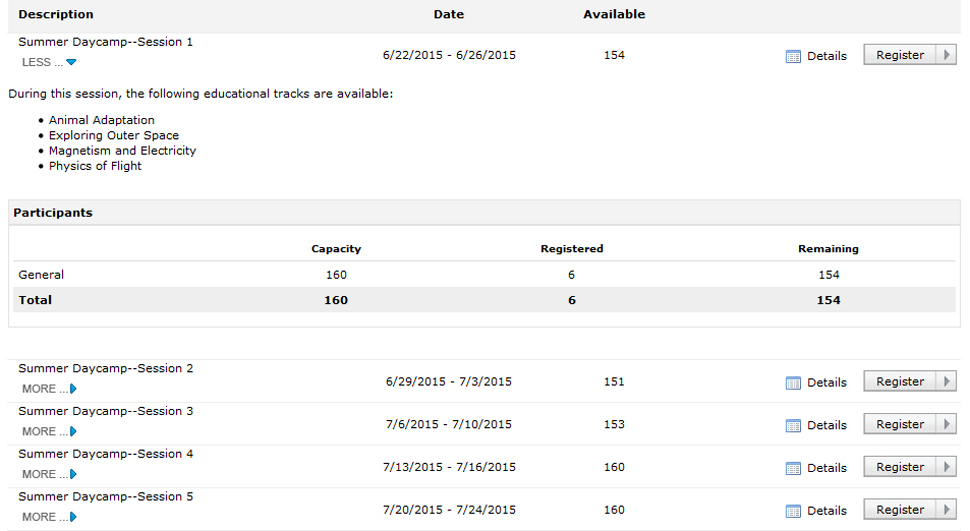
Task: Open the Details link for Session 4
Action: point(827,468)
